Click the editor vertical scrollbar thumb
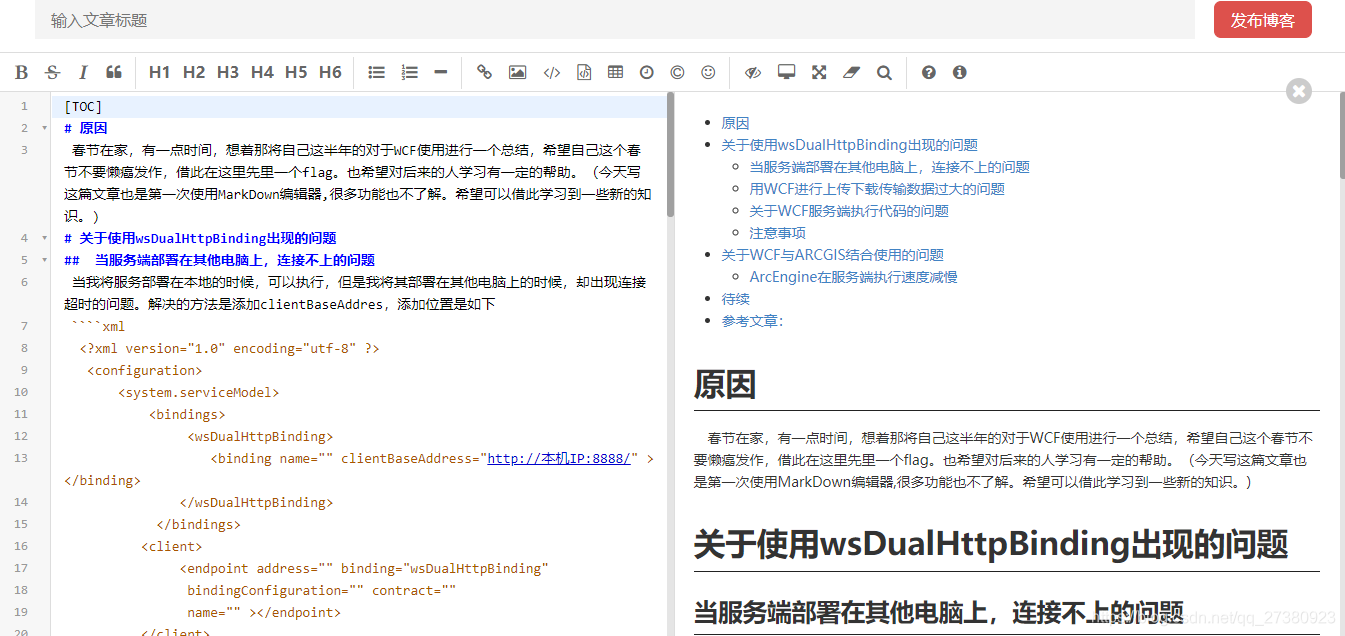This screenshot has height=636, width=1345. point(670,155)
